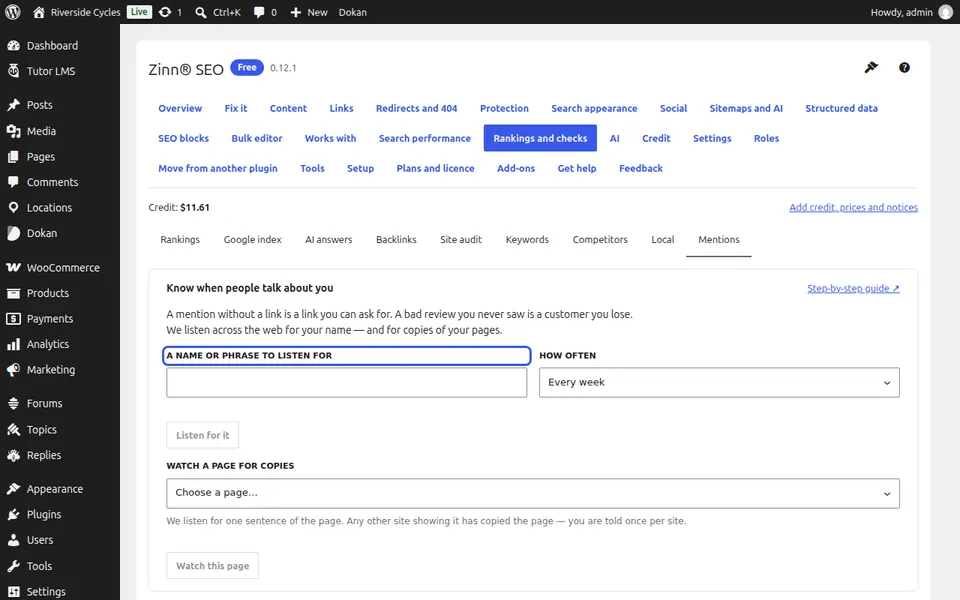Open the Competitors sub-tab

pyautogui.click(x=600, y=239)
